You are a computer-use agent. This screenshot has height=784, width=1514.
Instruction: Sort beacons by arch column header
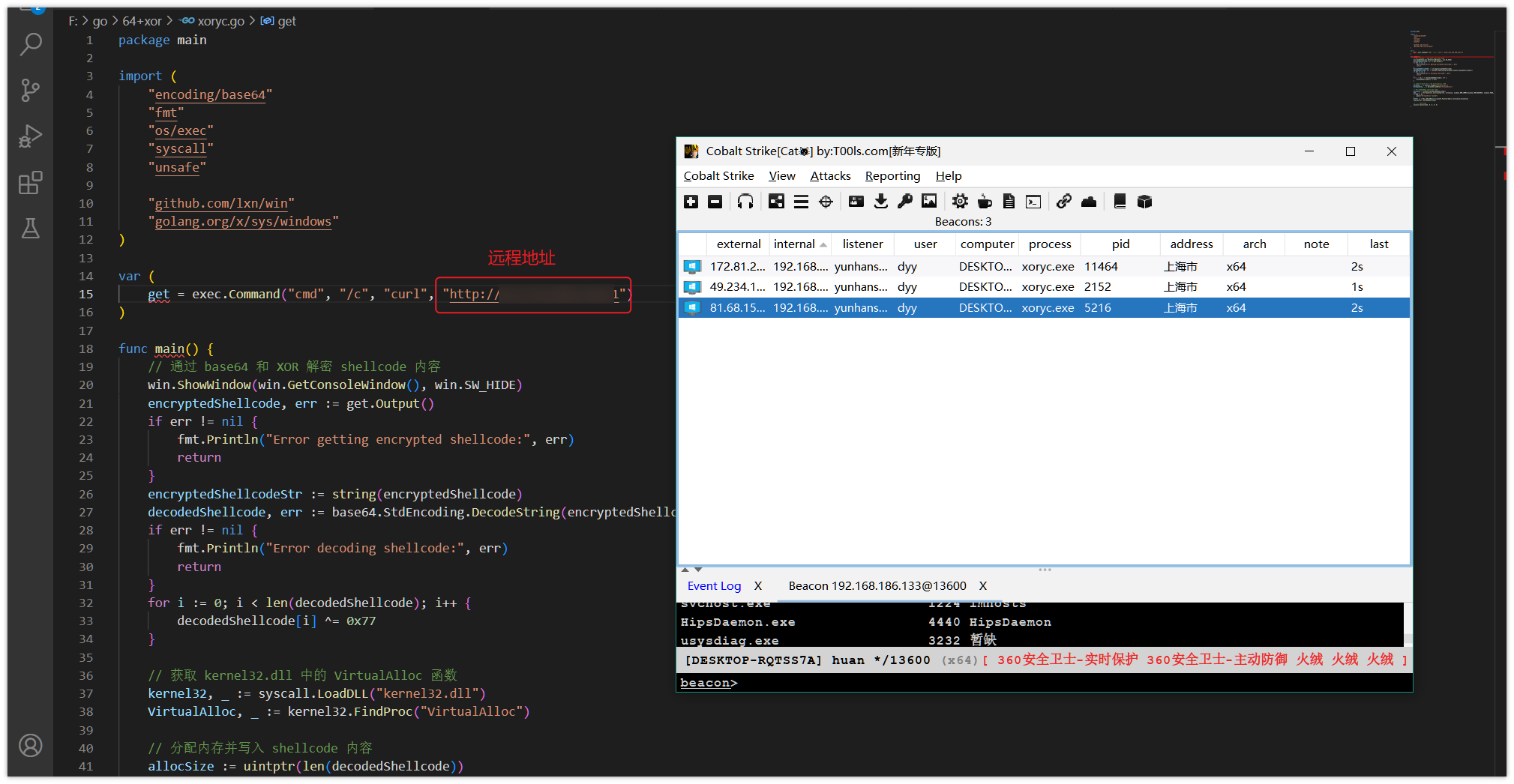coord(1254,244)
